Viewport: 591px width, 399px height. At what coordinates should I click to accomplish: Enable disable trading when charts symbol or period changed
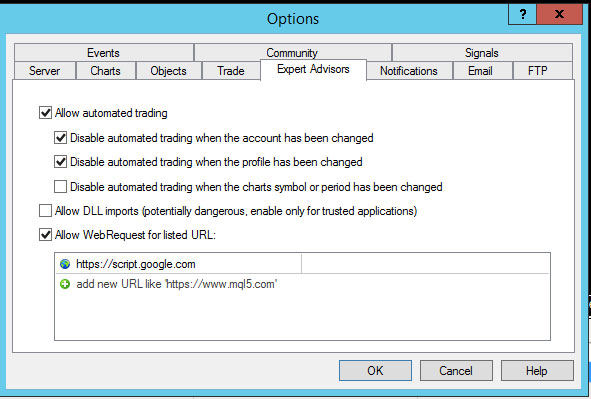tap(60, 187)
